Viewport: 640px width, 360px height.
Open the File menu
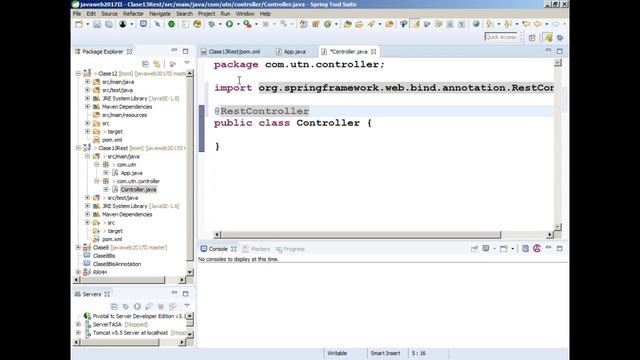pyautogui.click(x=77, y=13)
